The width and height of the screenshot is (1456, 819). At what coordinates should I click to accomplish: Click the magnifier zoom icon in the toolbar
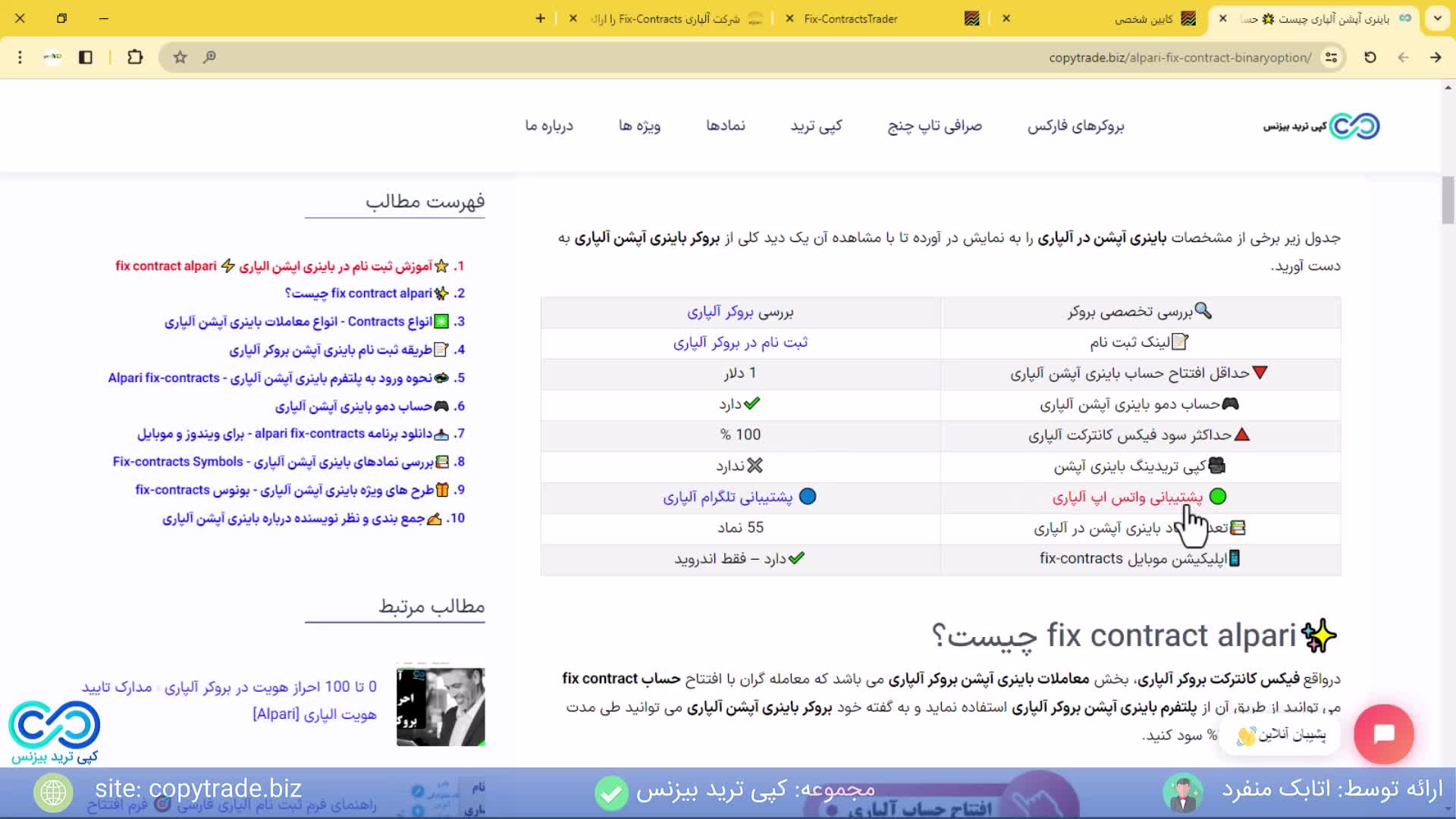click(x=210, y=57)
